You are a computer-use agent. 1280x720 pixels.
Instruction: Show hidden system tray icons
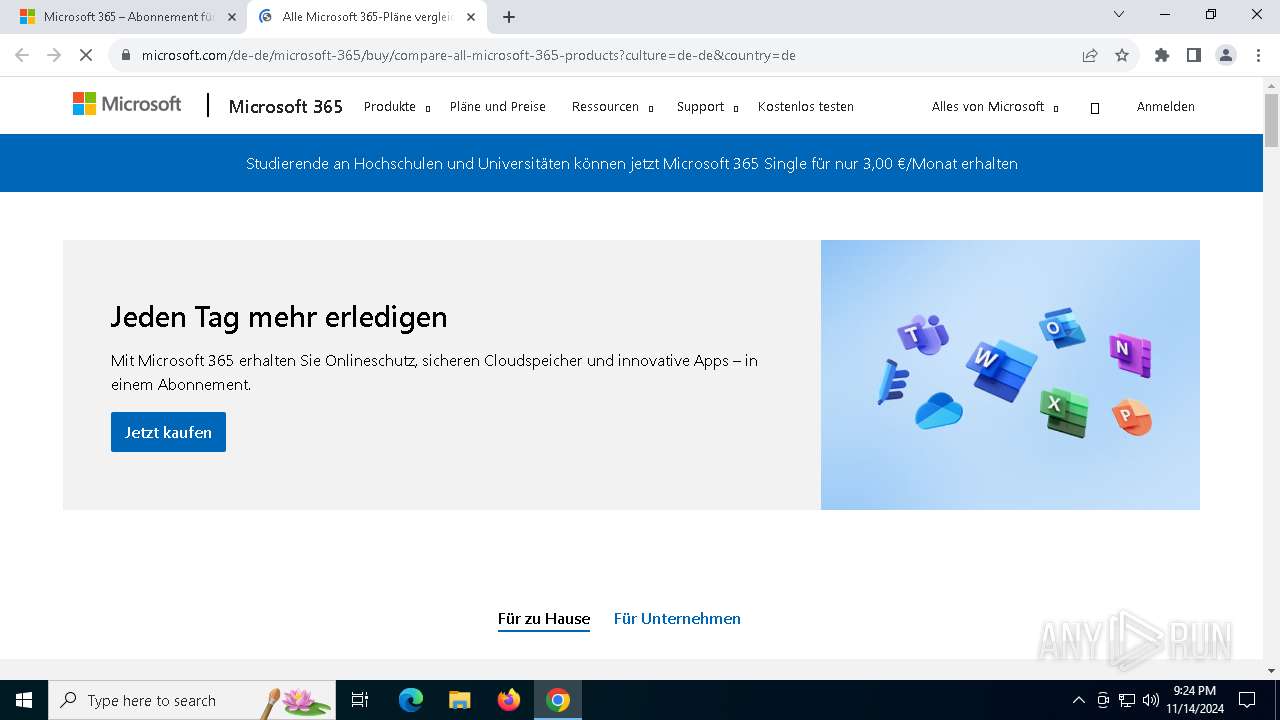point(1078,700)
